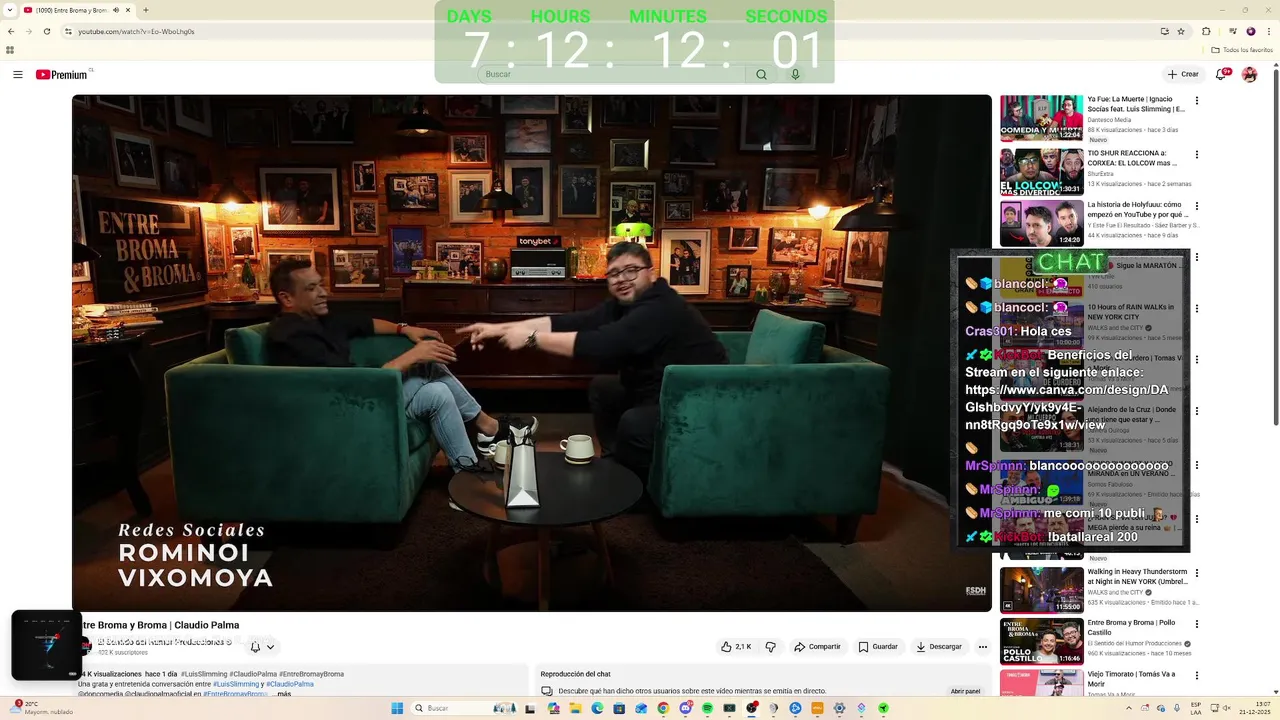Screen dimensions: 1280x720
Task: Open a new browser tab
Action: pyautogui.click(x=145, y=10)
